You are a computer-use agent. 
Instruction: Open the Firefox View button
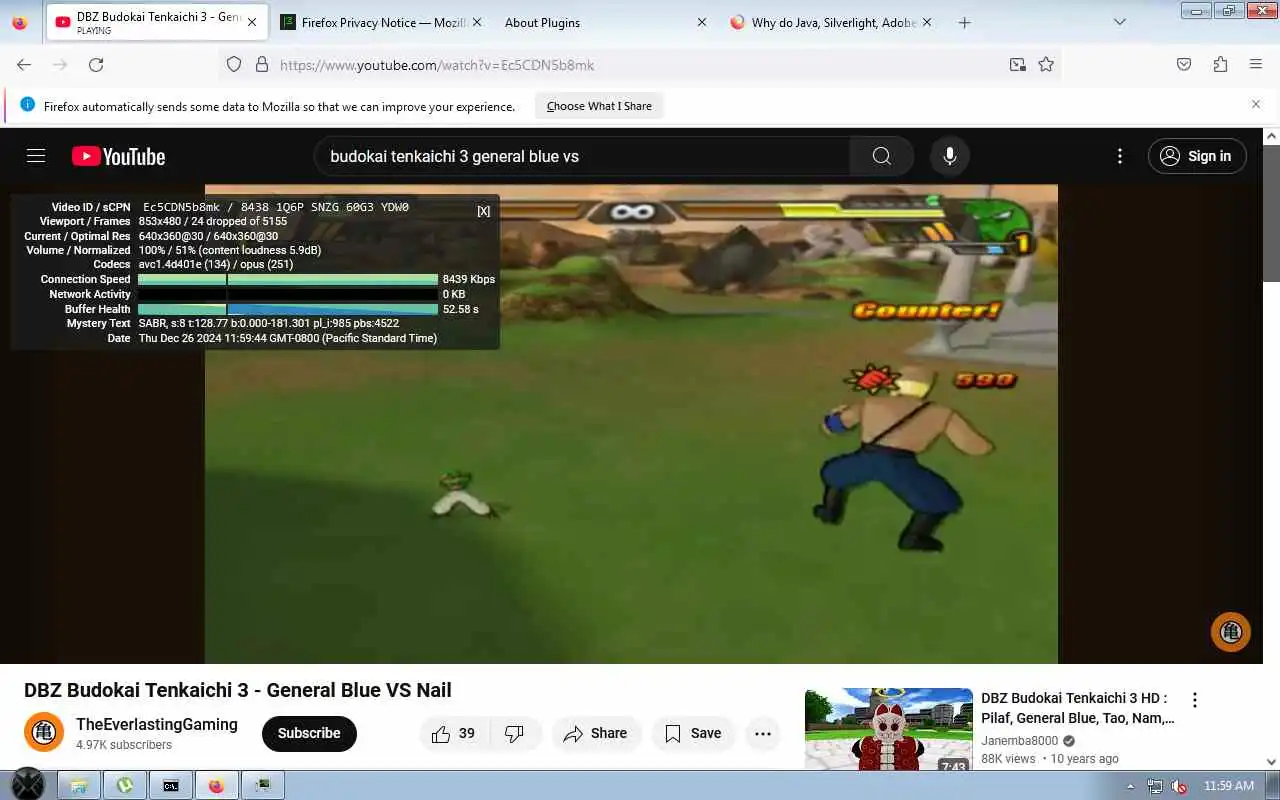[19, 22]
